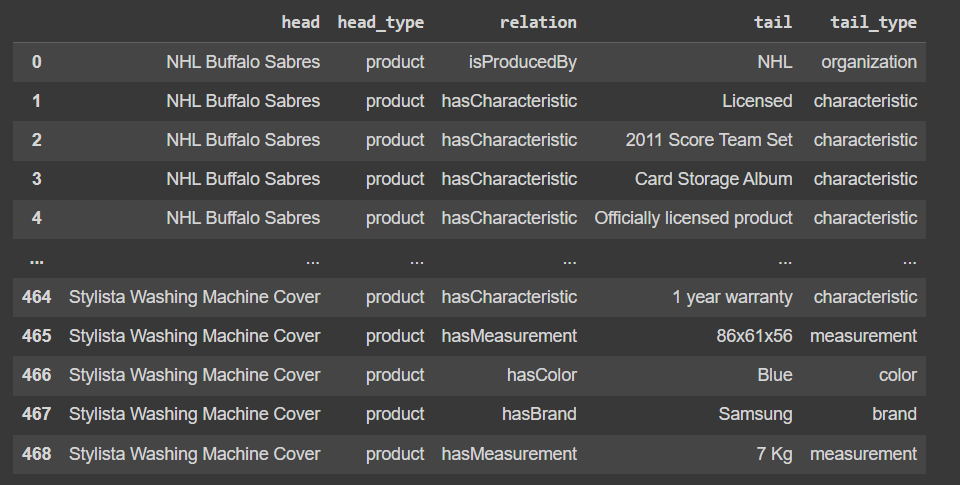
Task: Click the 'head_type' column header
Action: coord(381,23)
